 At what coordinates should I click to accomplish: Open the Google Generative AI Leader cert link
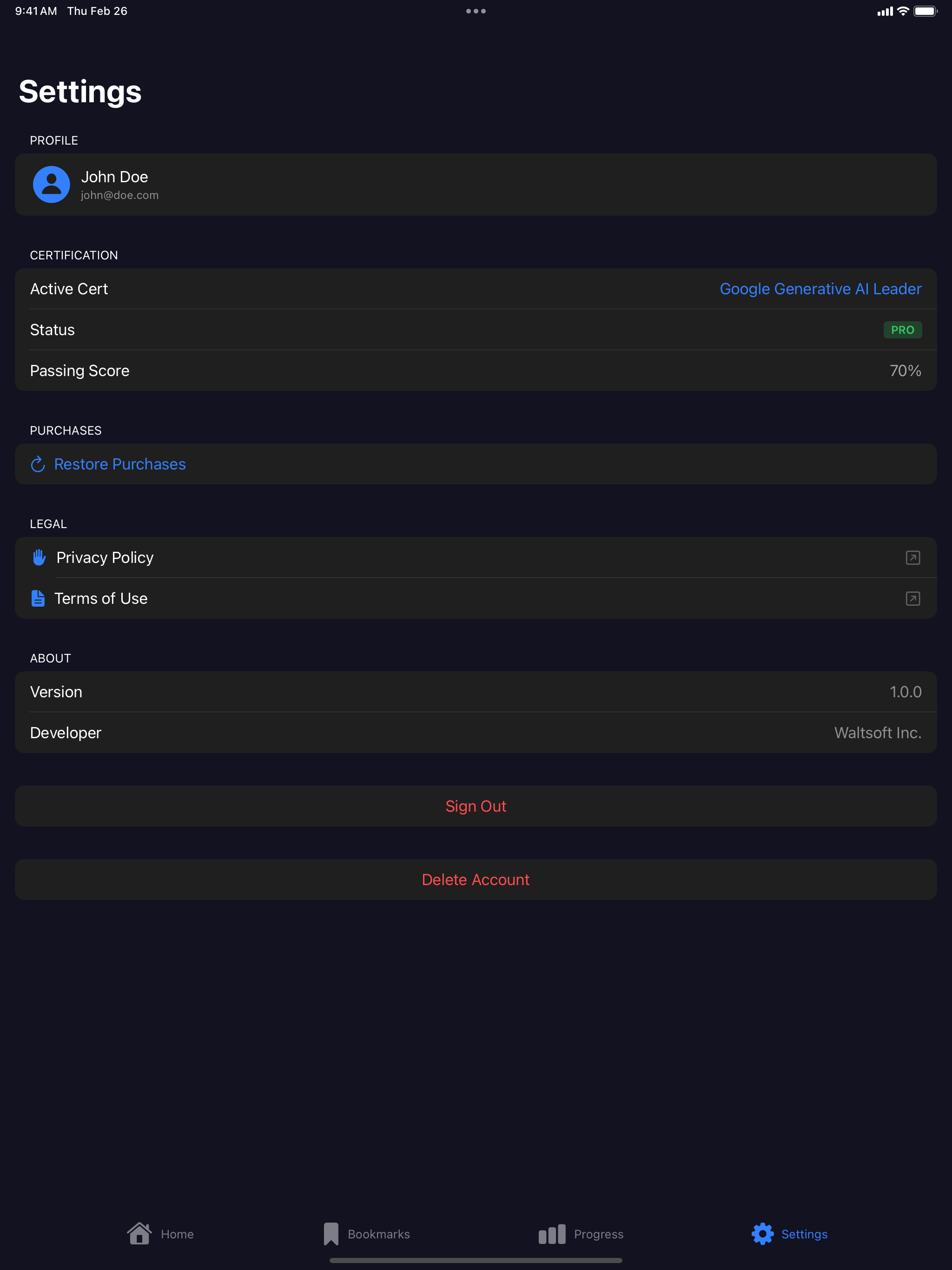coord(820,289)
